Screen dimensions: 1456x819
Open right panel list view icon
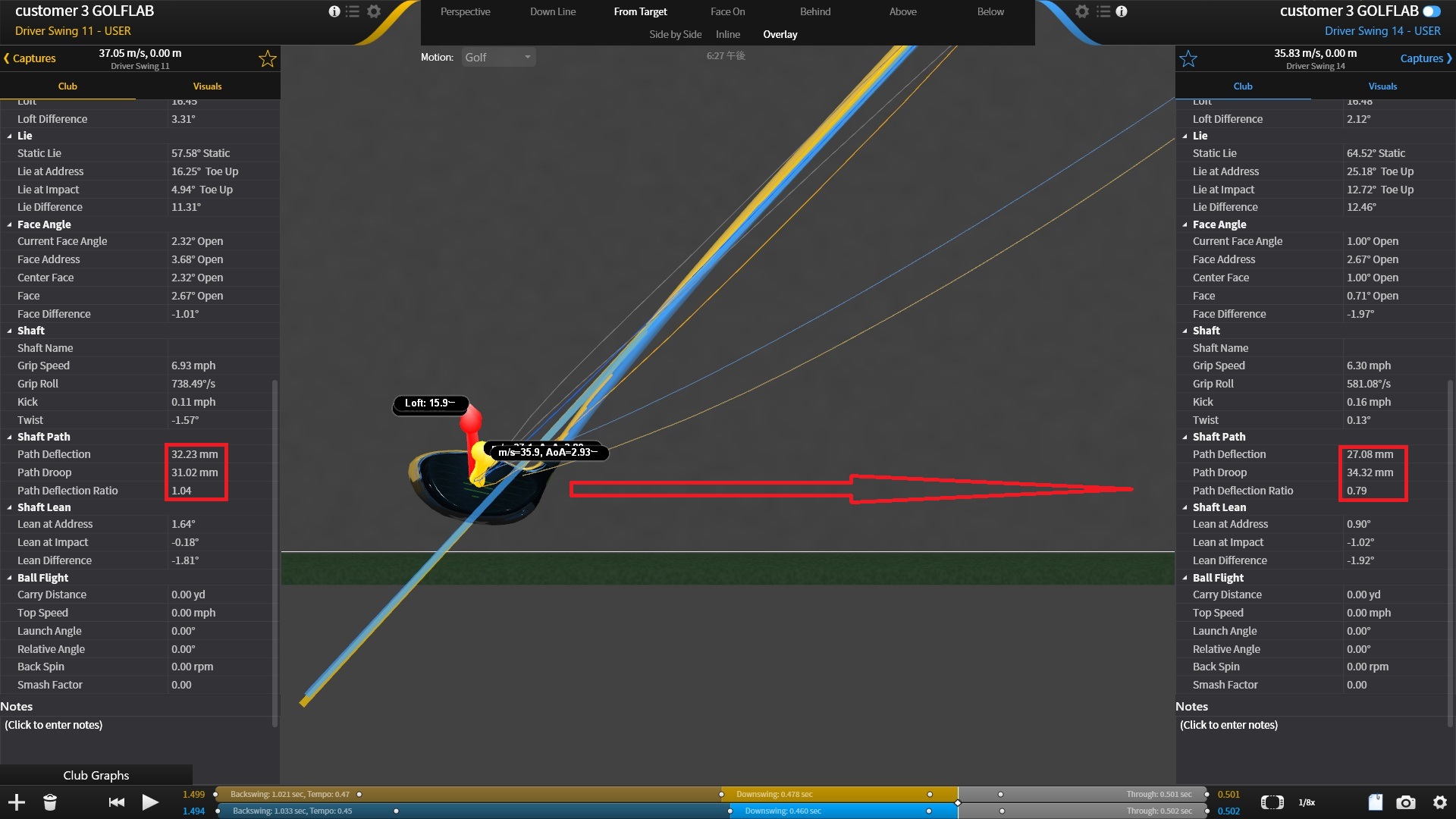click(1103, 11)
